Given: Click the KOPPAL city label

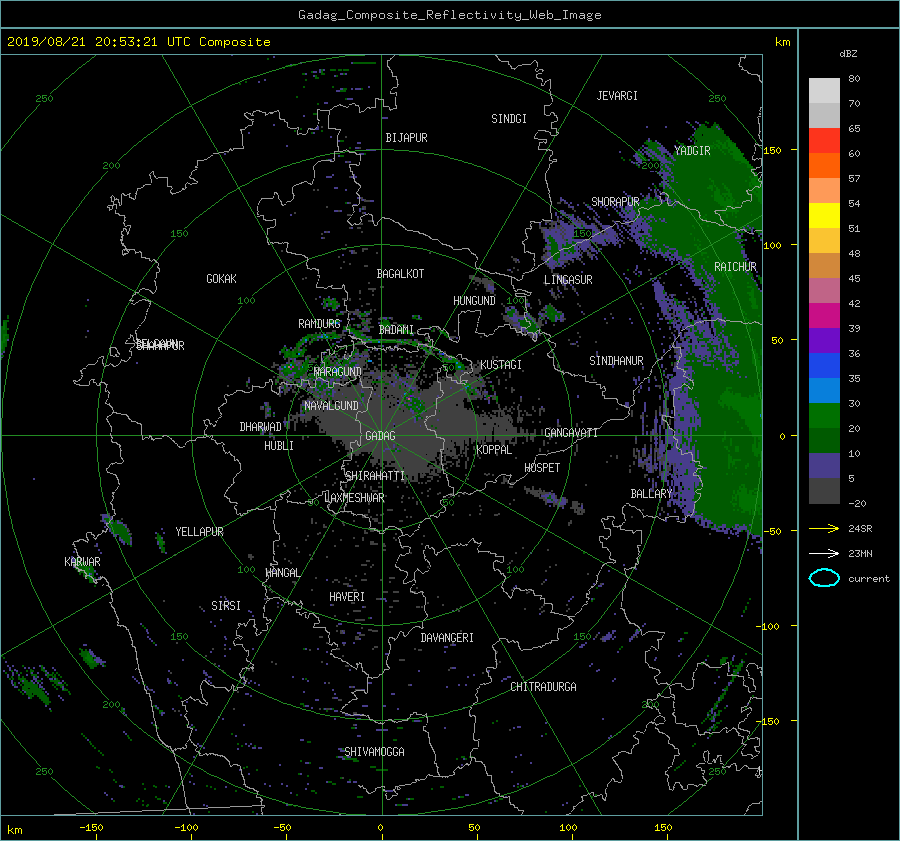Looking at the screenshot, I should pos(494,449).
